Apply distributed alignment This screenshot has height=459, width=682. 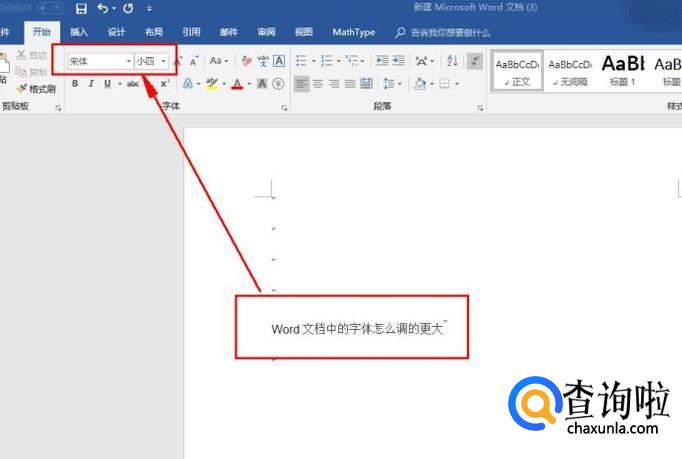coord(367,83)
